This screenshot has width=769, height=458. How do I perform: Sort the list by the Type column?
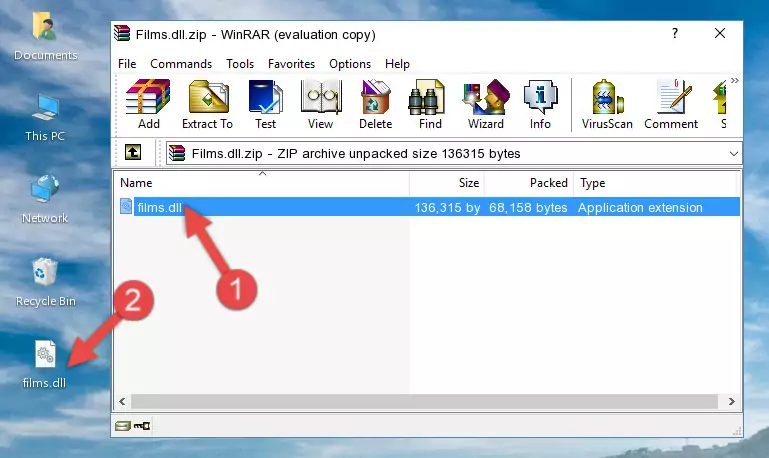pos(655,183)
